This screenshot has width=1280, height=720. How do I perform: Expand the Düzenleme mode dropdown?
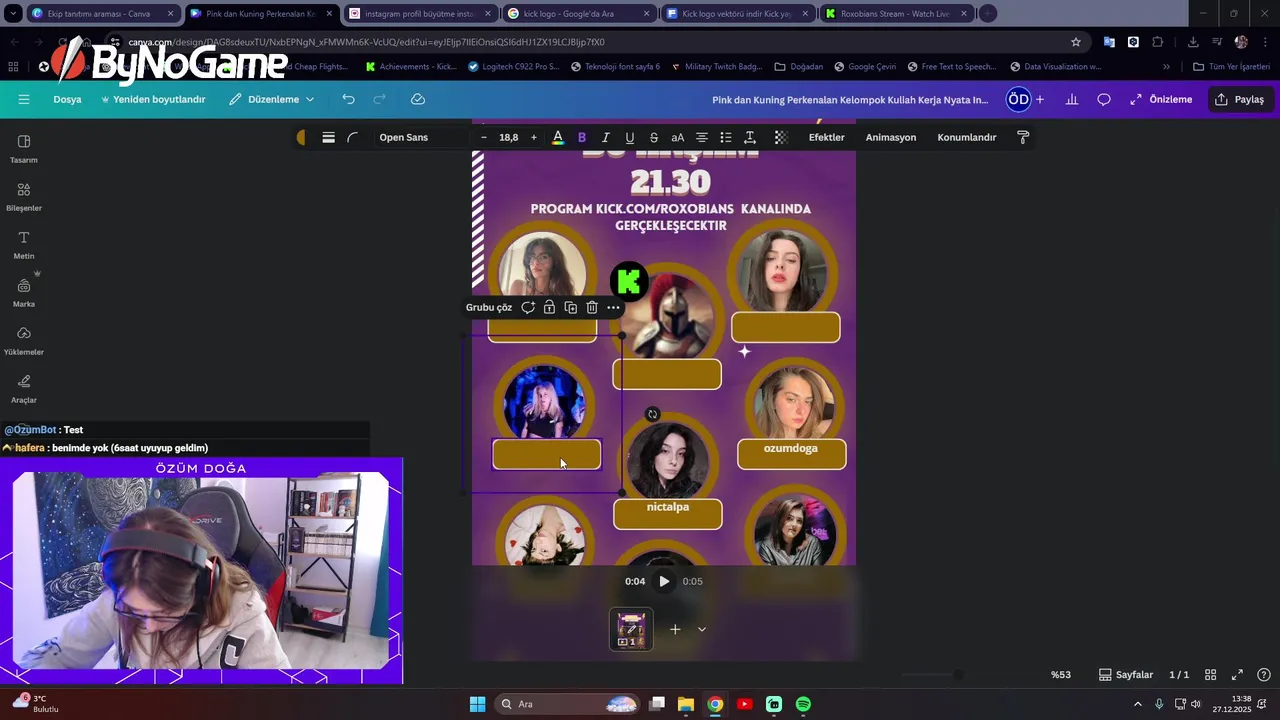tap(271, 99)
